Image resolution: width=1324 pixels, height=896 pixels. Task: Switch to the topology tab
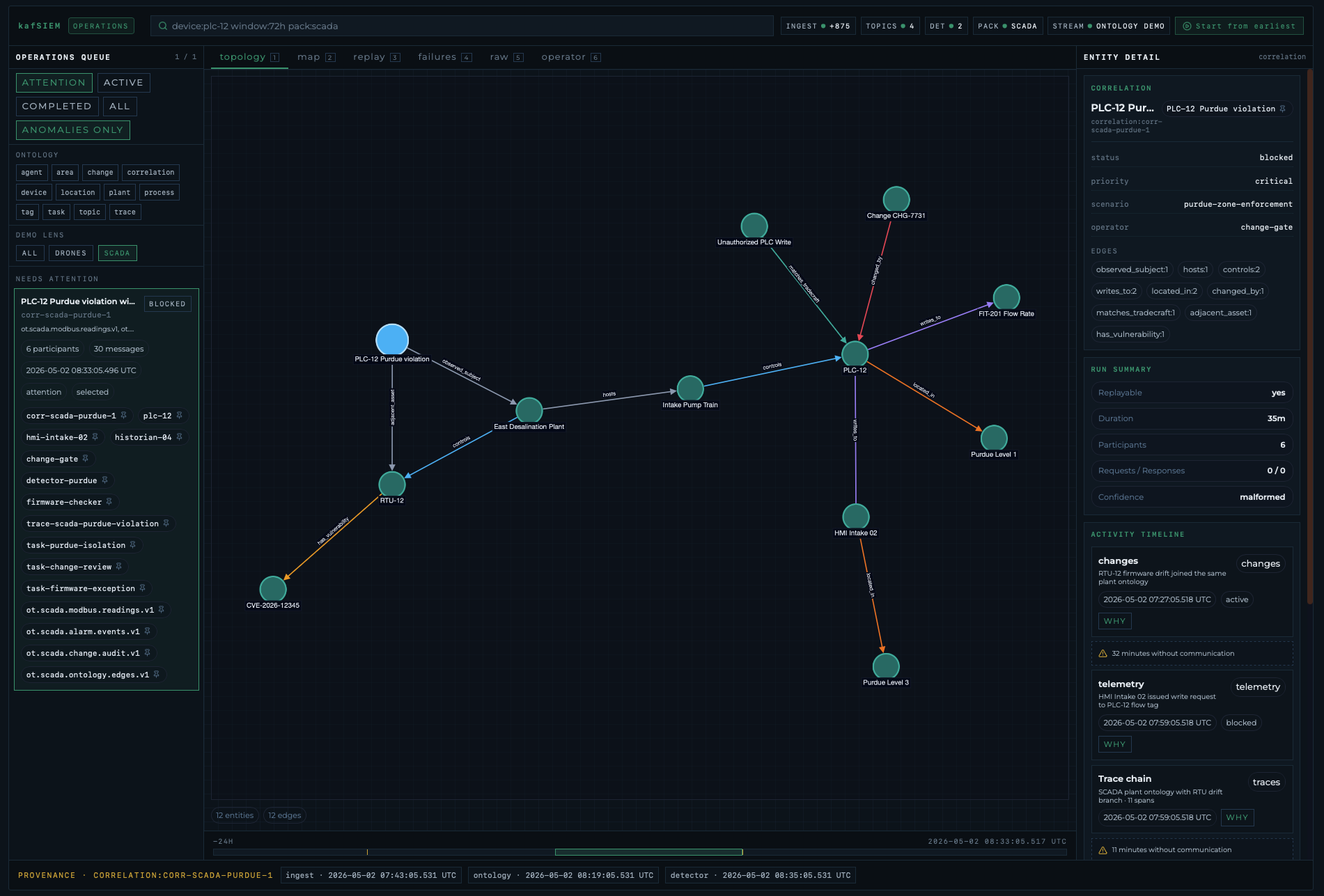249,57
